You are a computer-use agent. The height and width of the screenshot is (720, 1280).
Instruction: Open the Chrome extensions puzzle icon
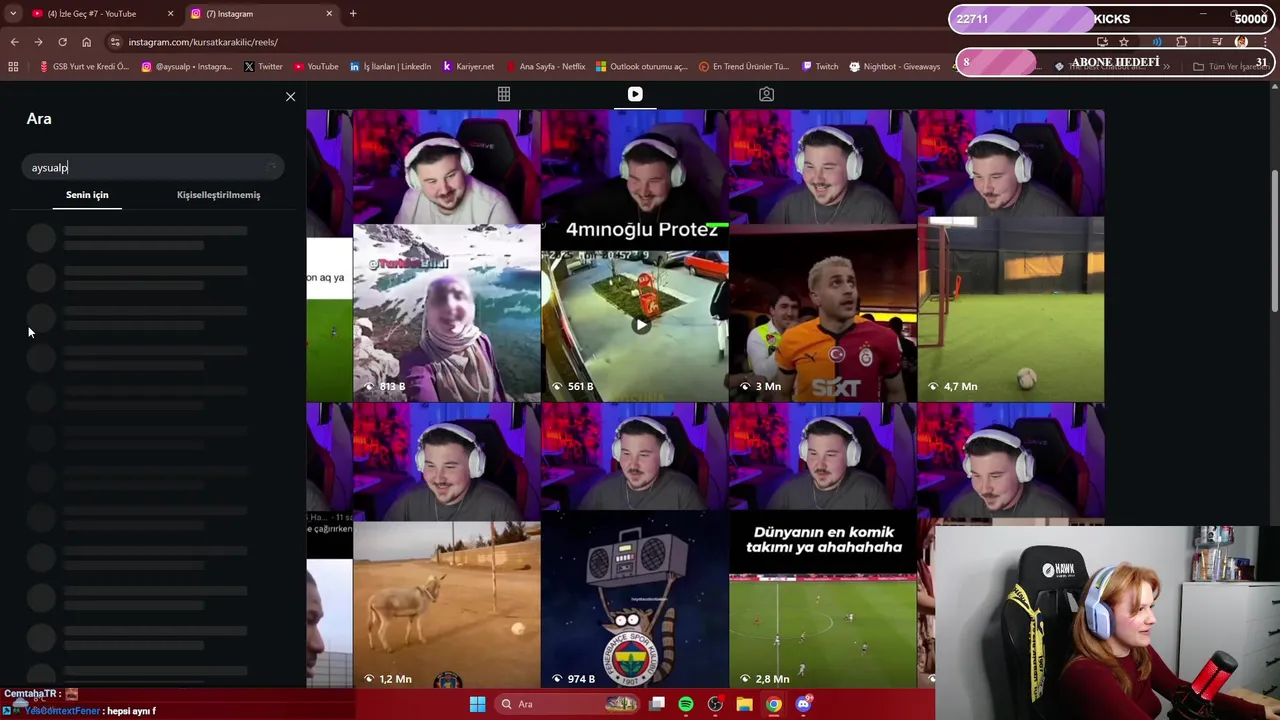click(x=1182, y=42)
